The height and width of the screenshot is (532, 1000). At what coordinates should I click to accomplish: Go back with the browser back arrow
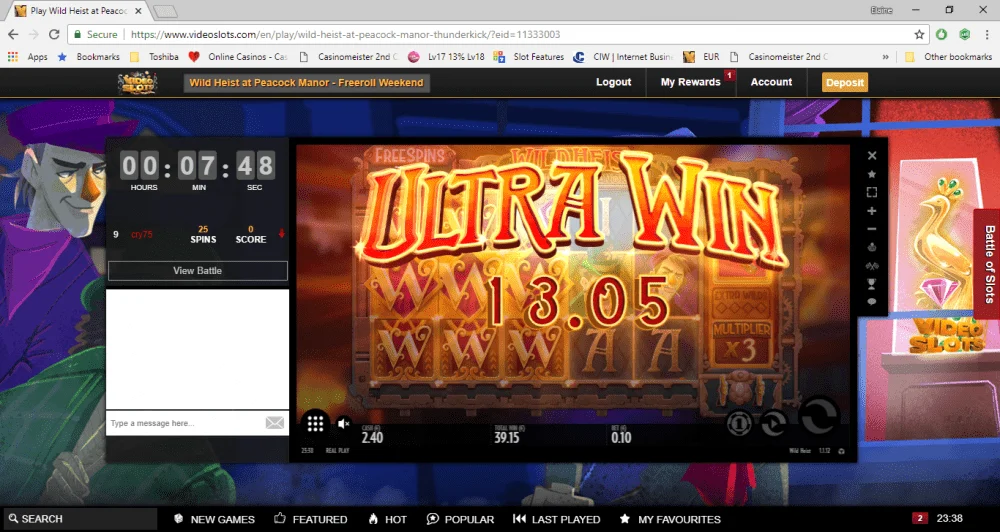click(x=13, y=34)
